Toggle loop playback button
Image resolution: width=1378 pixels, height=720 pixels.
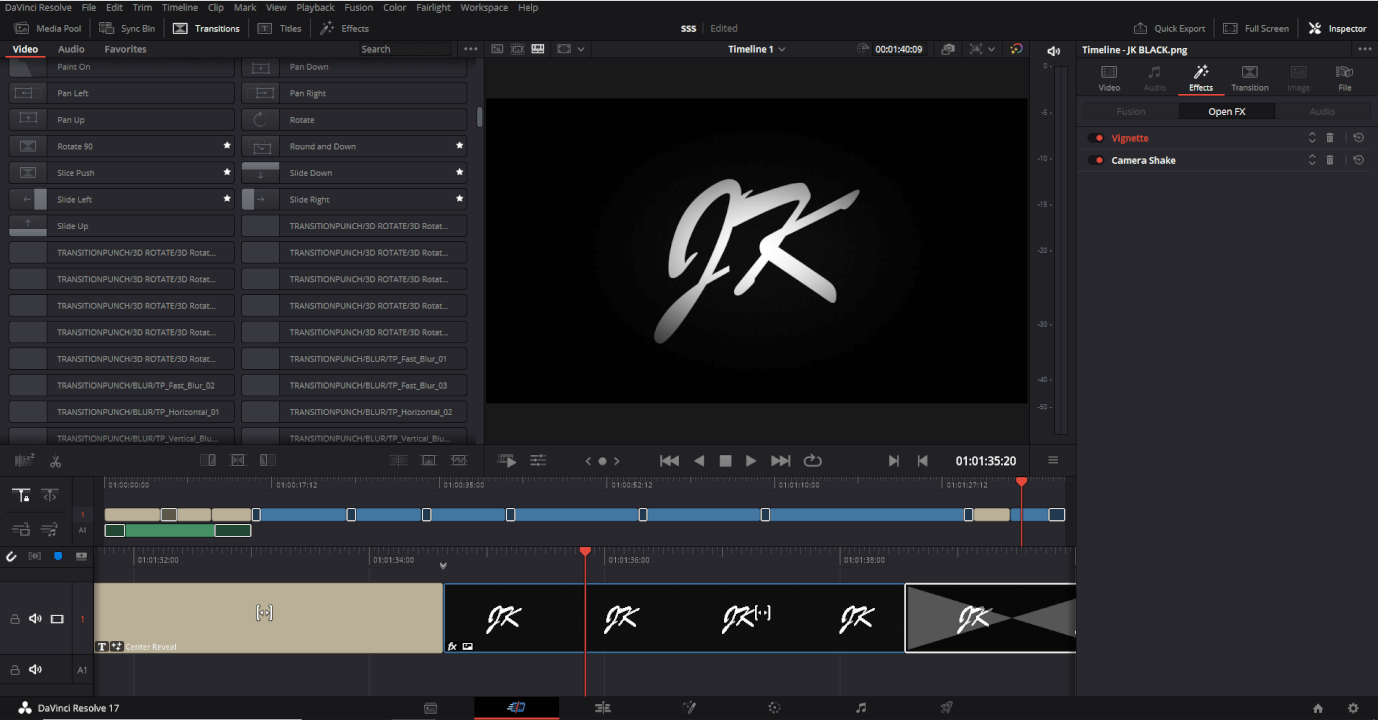click(x=812, y=461)
